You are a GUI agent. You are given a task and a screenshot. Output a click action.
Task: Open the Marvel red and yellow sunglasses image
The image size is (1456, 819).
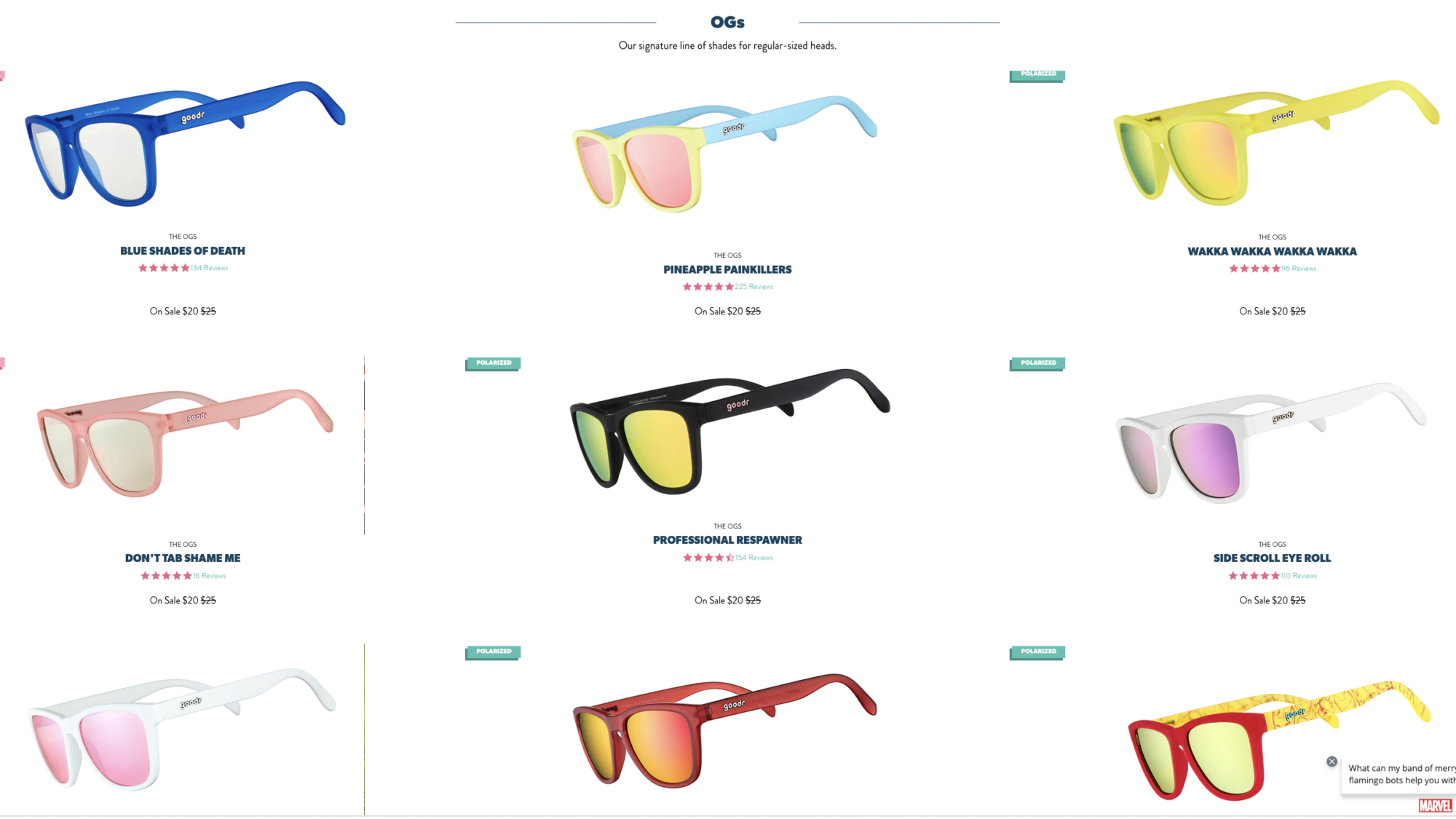(x=1279, y=740)
